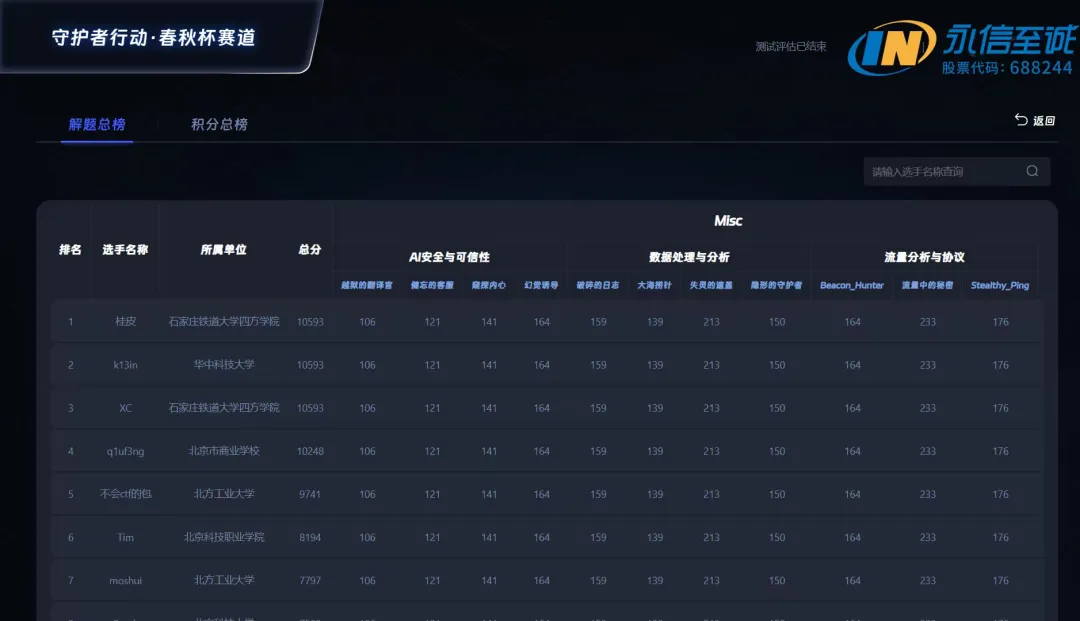This screenshot has width=1080, height=621.
Task: Click the 数据处理与分析 category header
Action: coord(689,257)
